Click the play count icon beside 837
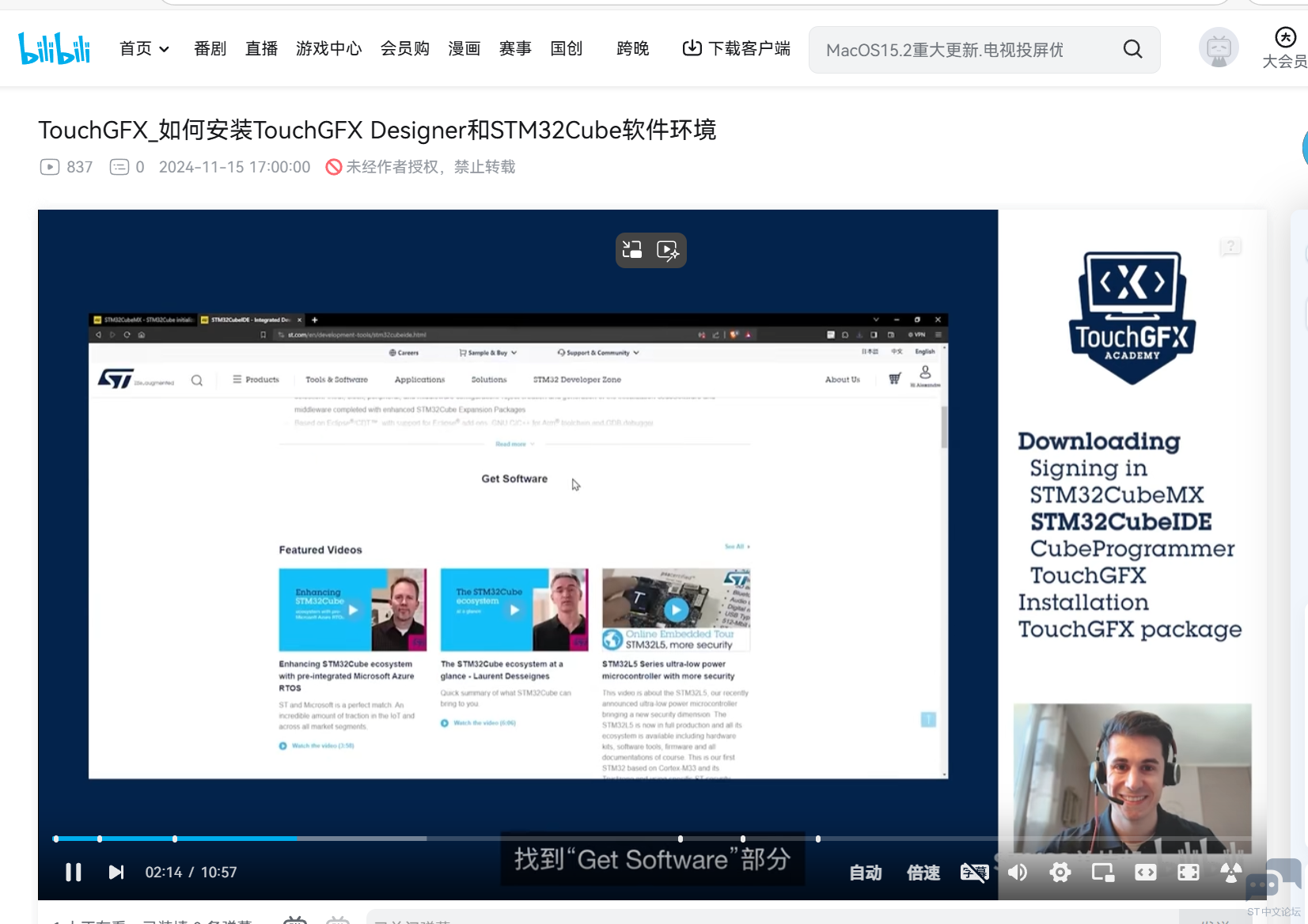 [50, 167]
